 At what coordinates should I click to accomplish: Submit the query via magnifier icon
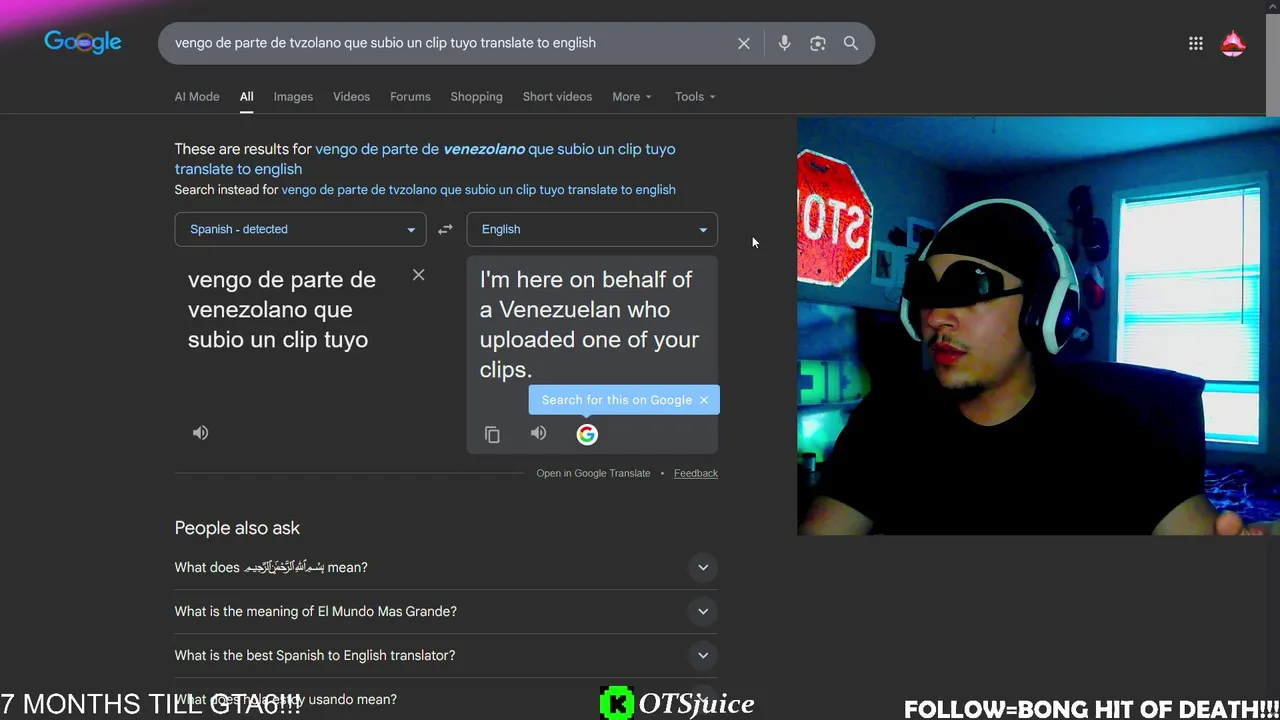[851, 43]
